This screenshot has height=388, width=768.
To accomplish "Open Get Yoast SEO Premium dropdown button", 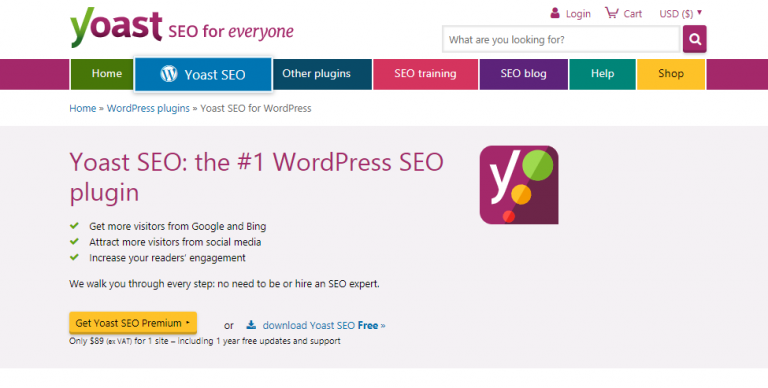I will (x=133, y=323).
